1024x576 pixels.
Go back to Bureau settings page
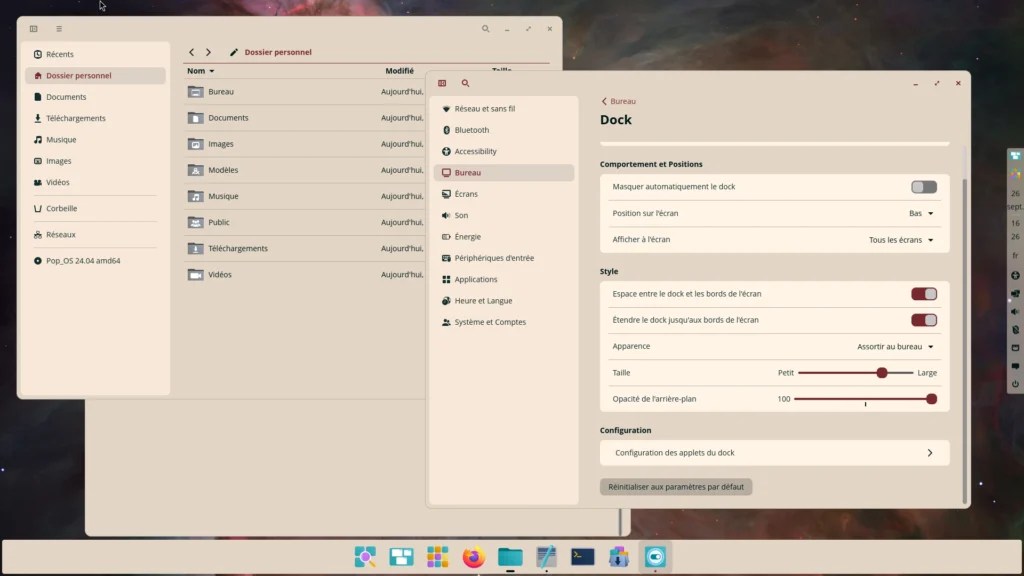618,101
